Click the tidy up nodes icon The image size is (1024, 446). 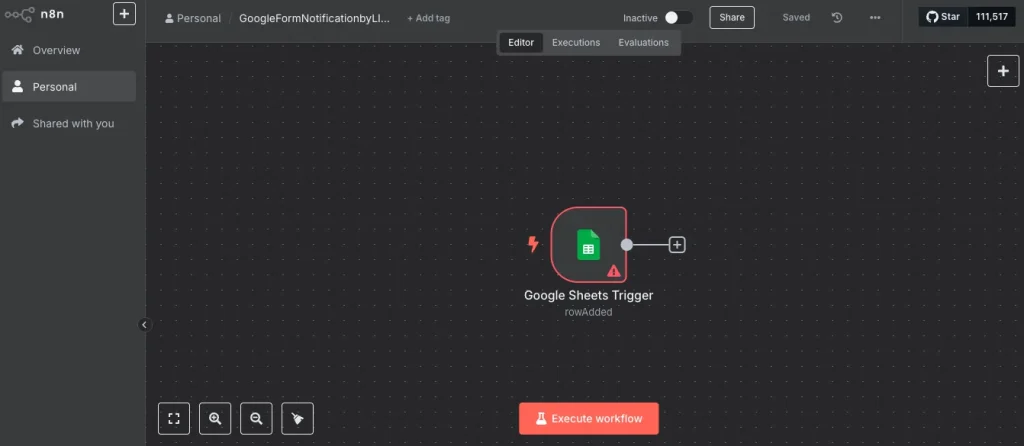pyautogui.click(x=297, y=419)
